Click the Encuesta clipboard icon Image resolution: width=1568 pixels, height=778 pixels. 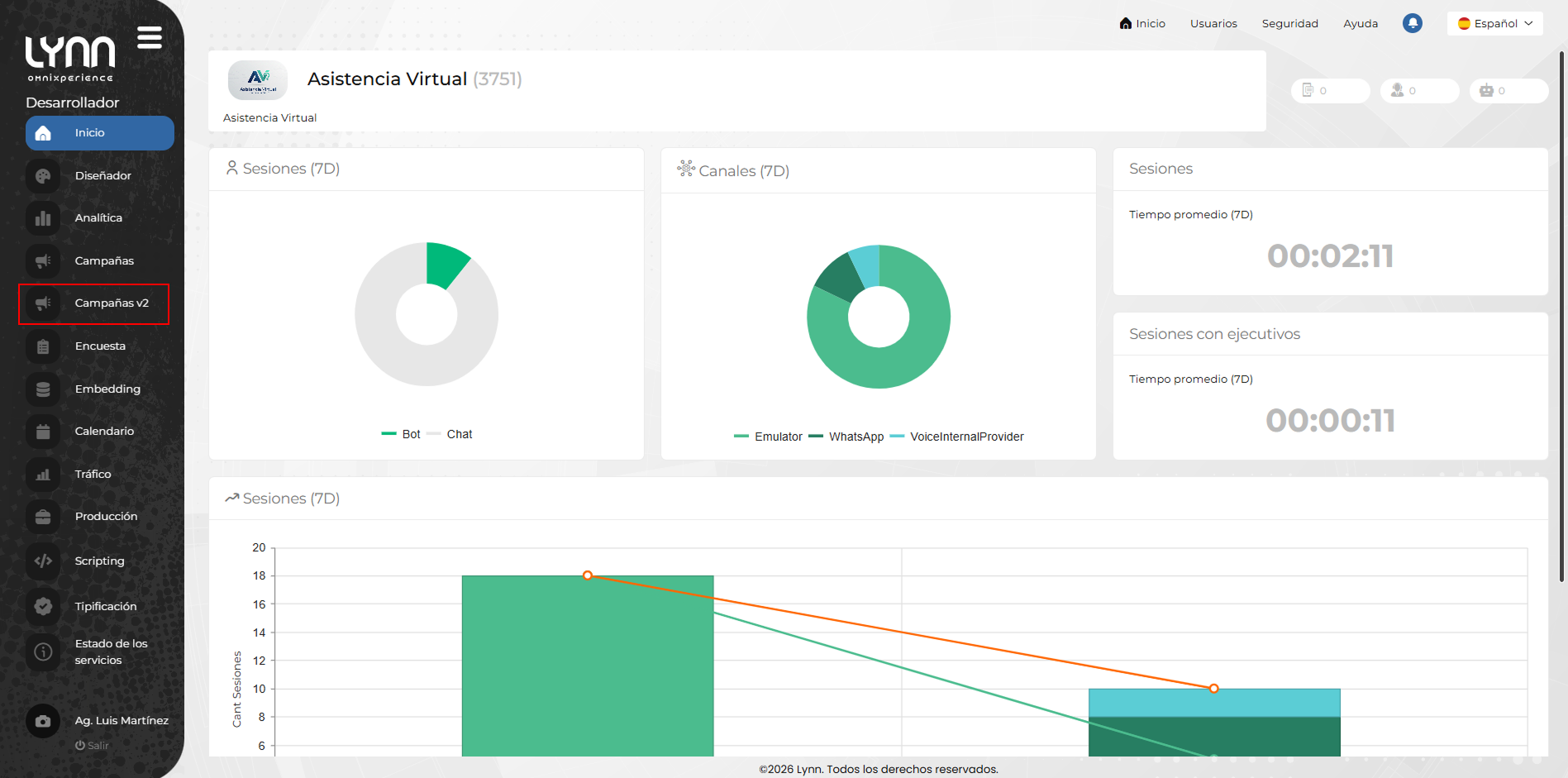click(43, 346)
